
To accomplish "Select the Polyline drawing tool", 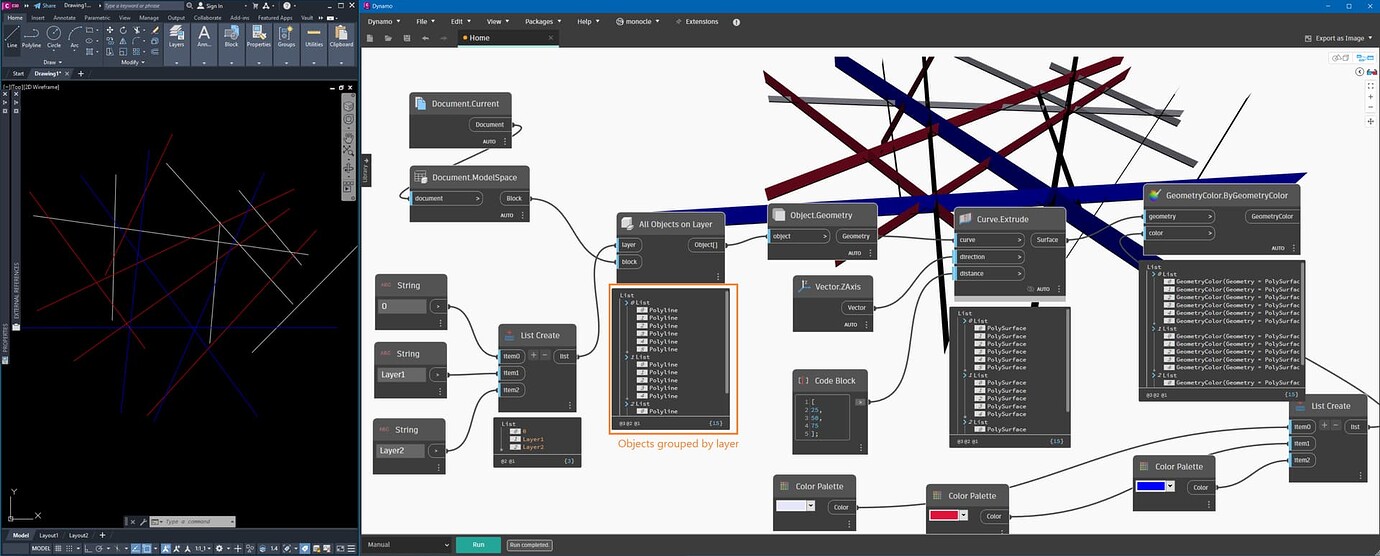I will pyautogui.click(x=31, y=36).
